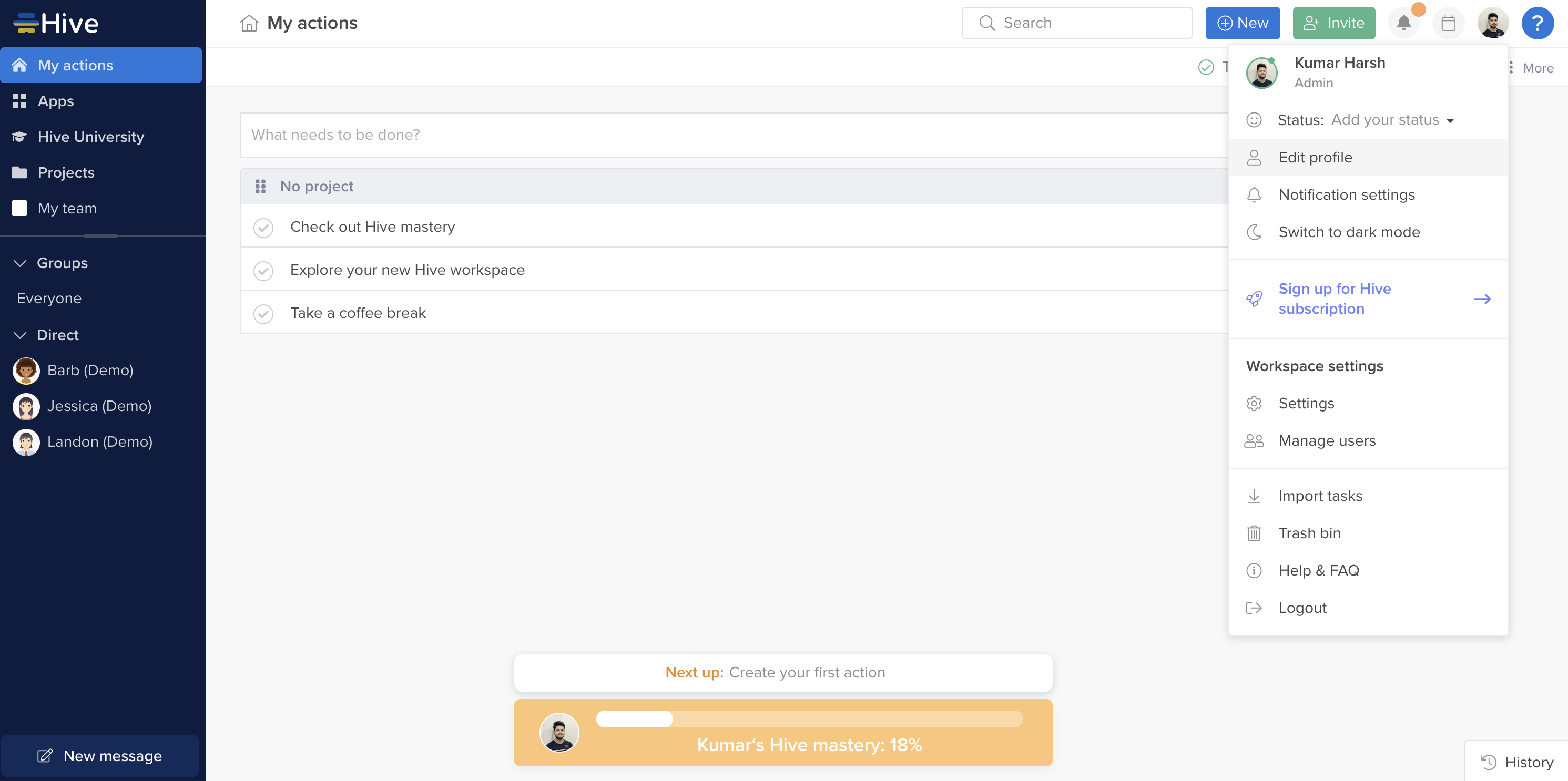Select Import tasks
This screenshot has height=781, width=1568.
(x=1368, y=496)
